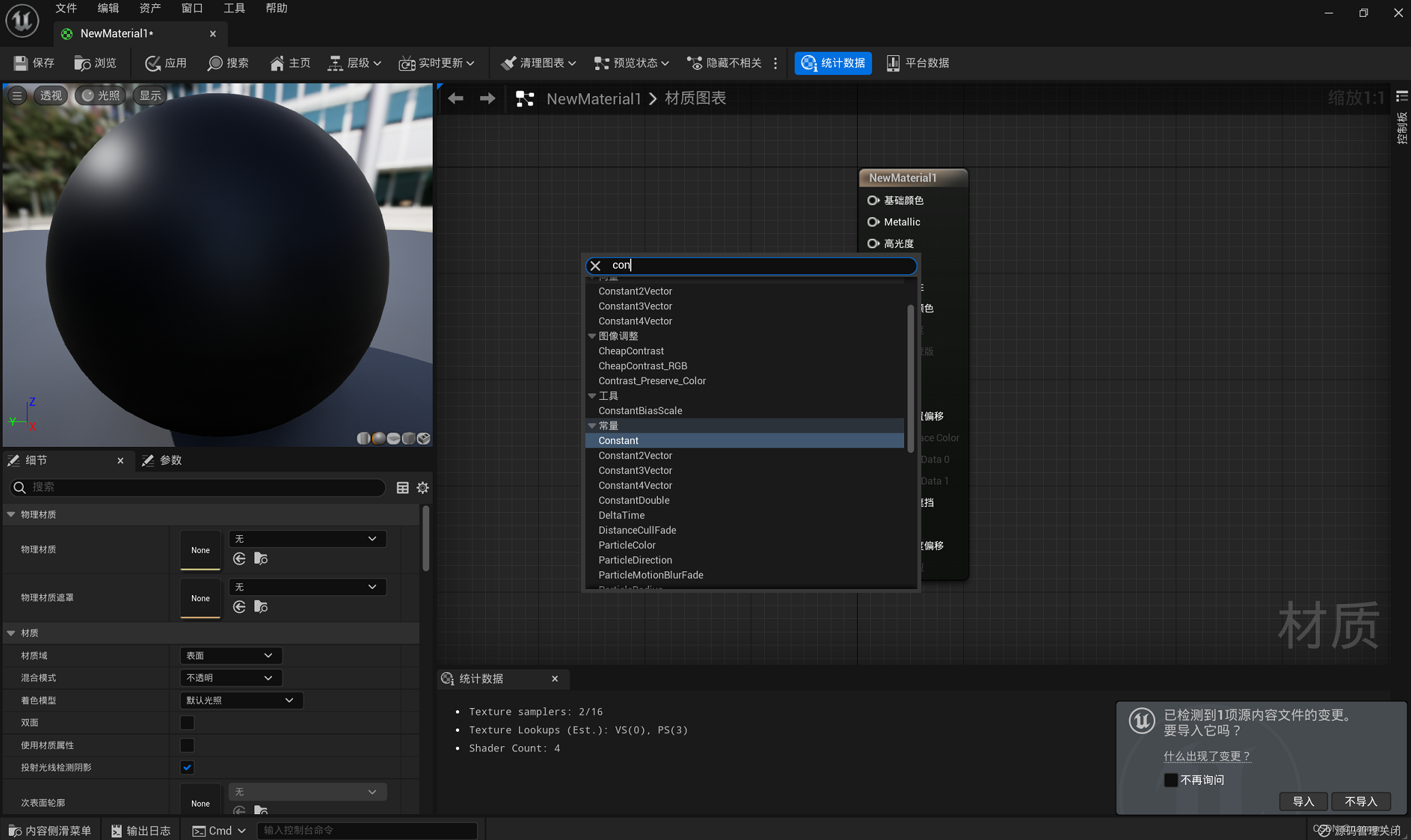Check the don't ask again box
This screenshot has height=840, width=1411.
[1170, 779]
